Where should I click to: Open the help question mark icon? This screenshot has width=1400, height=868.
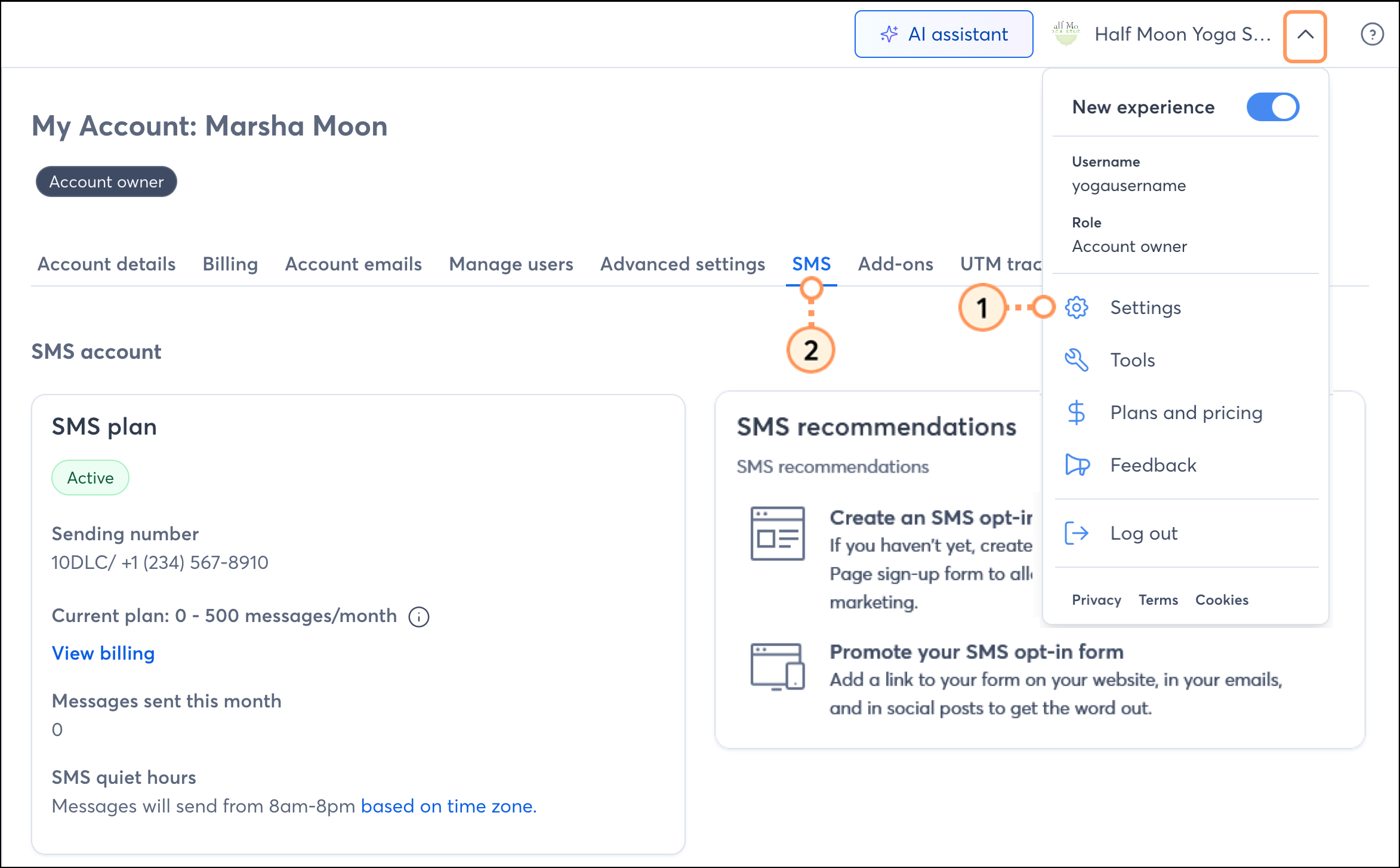click(x=1372, y=35)
